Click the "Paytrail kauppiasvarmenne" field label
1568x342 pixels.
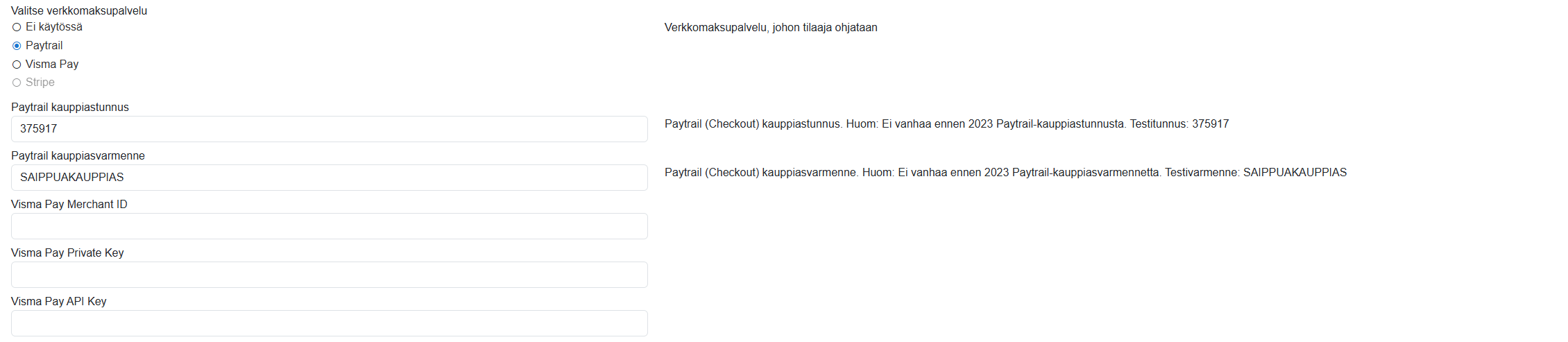[78, 156]
